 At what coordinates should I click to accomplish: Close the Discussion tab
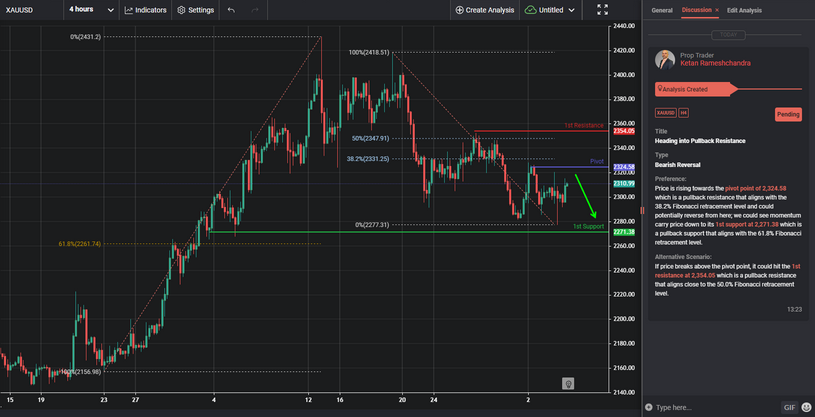(x=717, y=10)
